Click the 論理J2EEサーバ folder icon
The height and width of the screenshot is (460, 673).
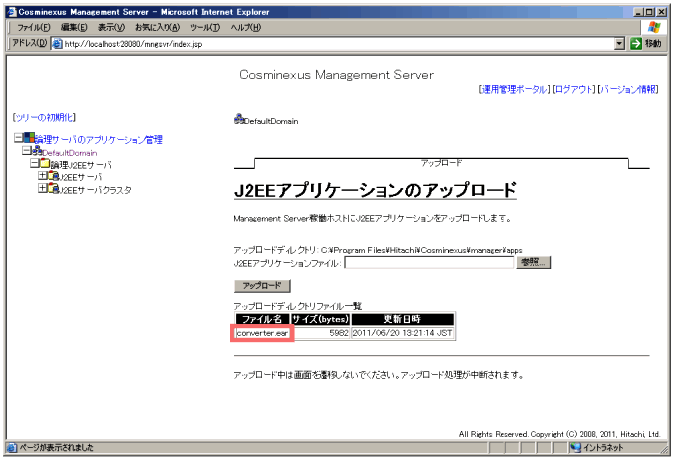[45, 163]
